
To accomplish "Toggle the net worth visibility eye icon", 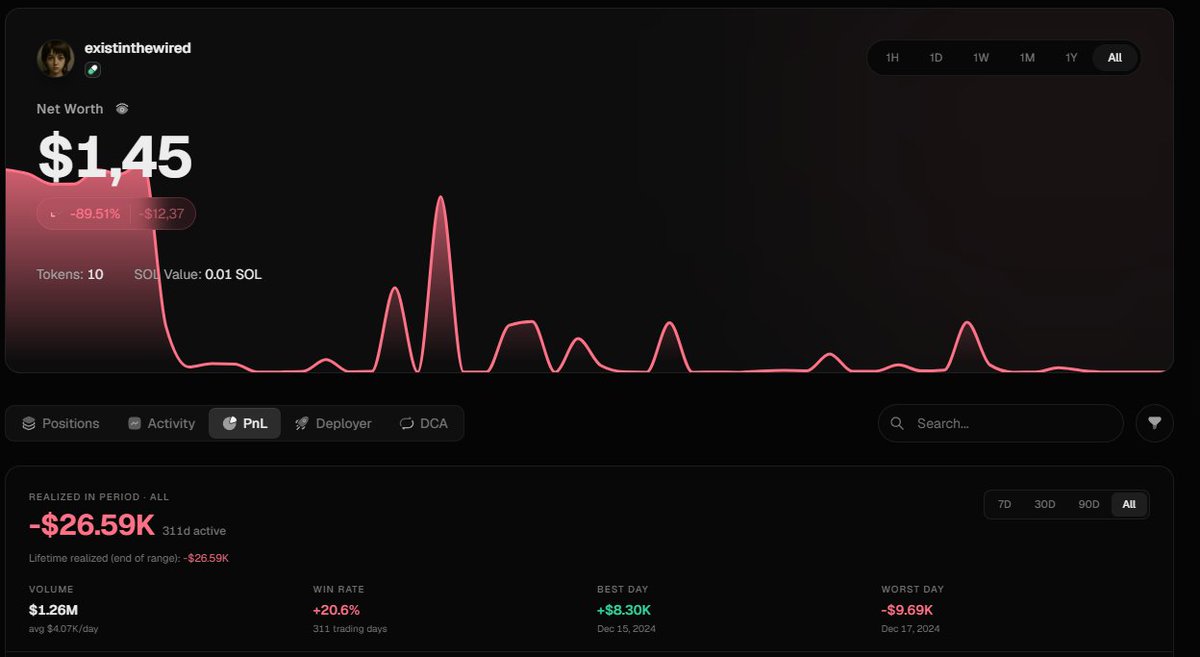I will click(122, 109).
